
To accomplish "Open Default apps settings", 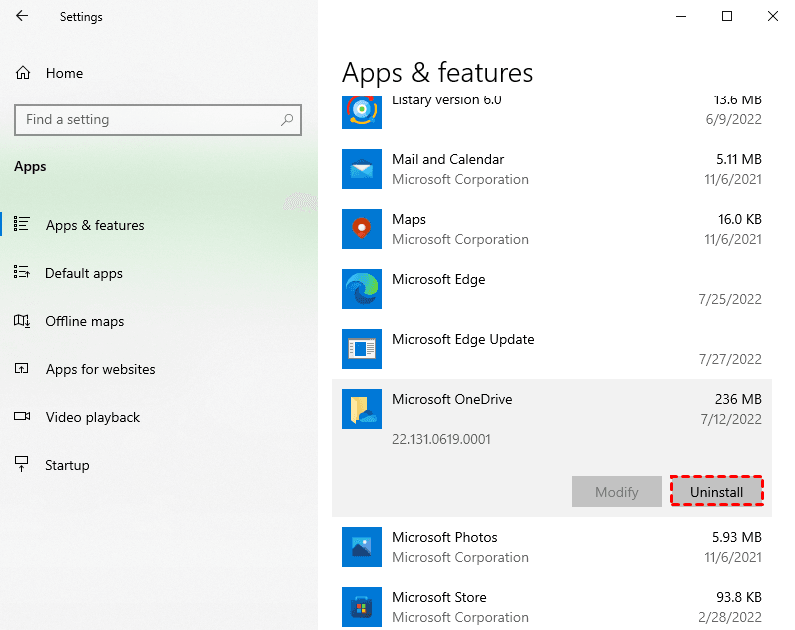I will coord(84,273).
